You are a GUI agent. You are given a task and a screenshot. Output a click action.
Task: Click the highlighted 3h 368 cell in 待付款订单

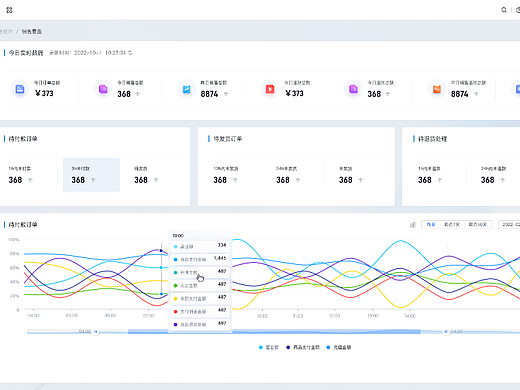(91, 175)
